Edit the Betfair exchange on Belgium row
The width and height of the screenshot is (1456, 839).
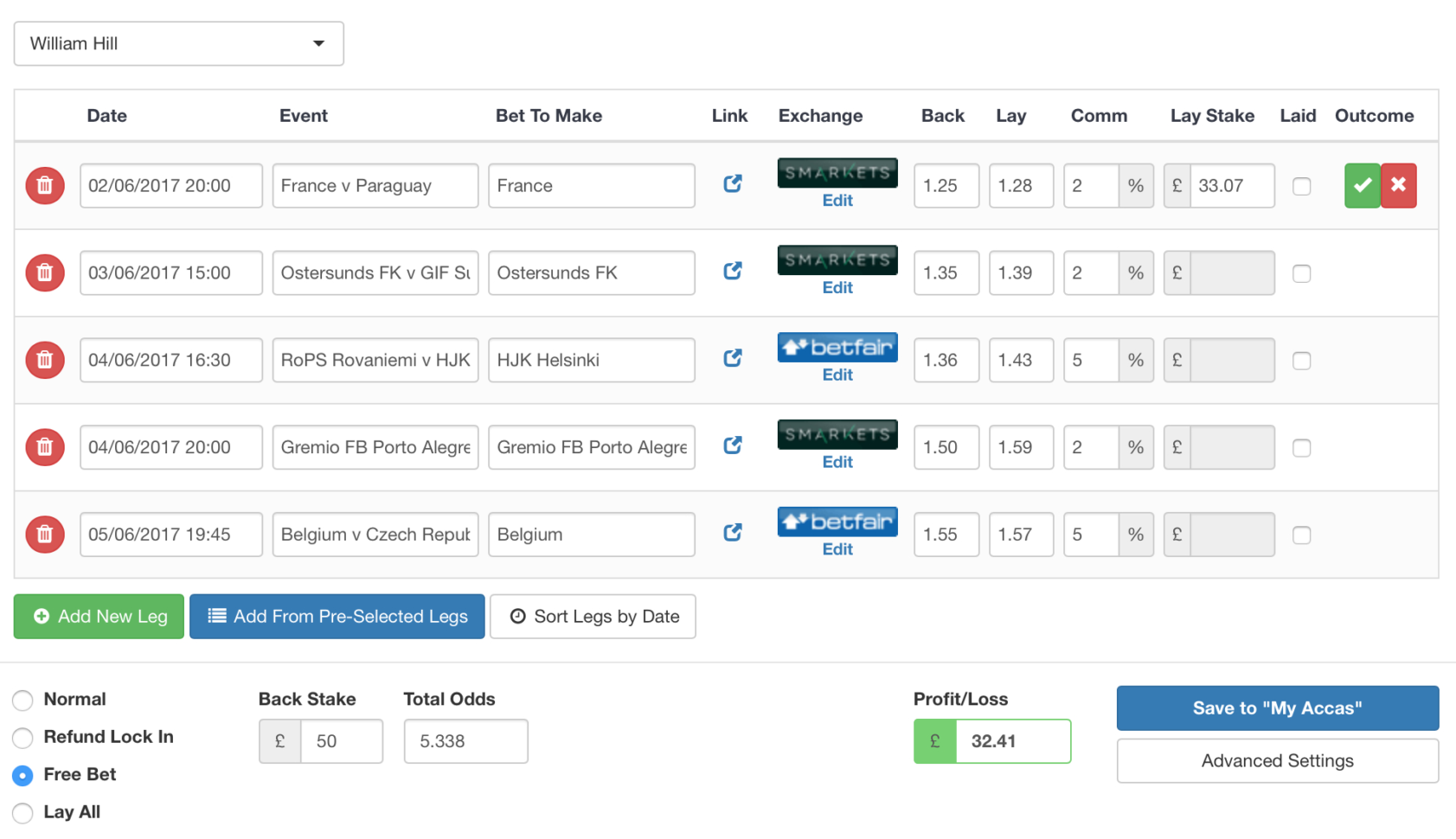click(837, 548)
